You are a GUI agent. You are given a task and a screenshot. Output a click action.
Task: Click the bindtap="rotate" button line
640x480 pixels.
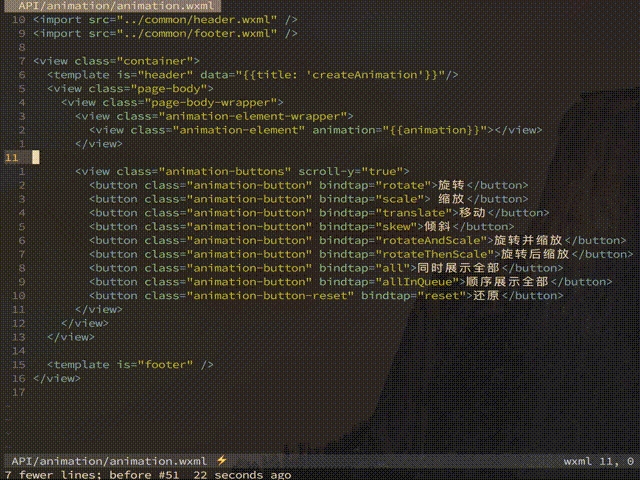click(308, 185)
